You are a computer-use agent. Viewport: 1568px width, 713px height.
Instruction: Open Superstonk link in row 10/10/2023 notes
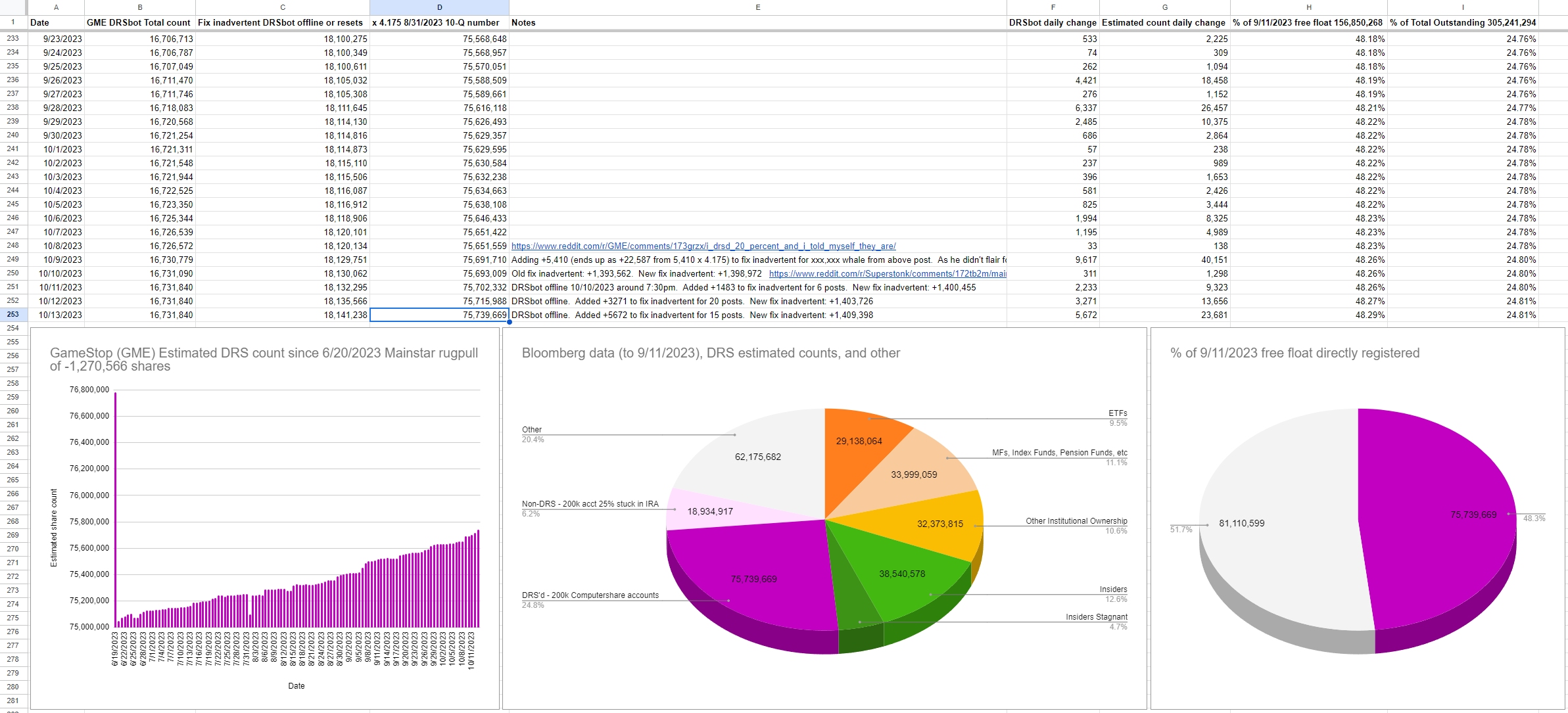pos(888,273)
